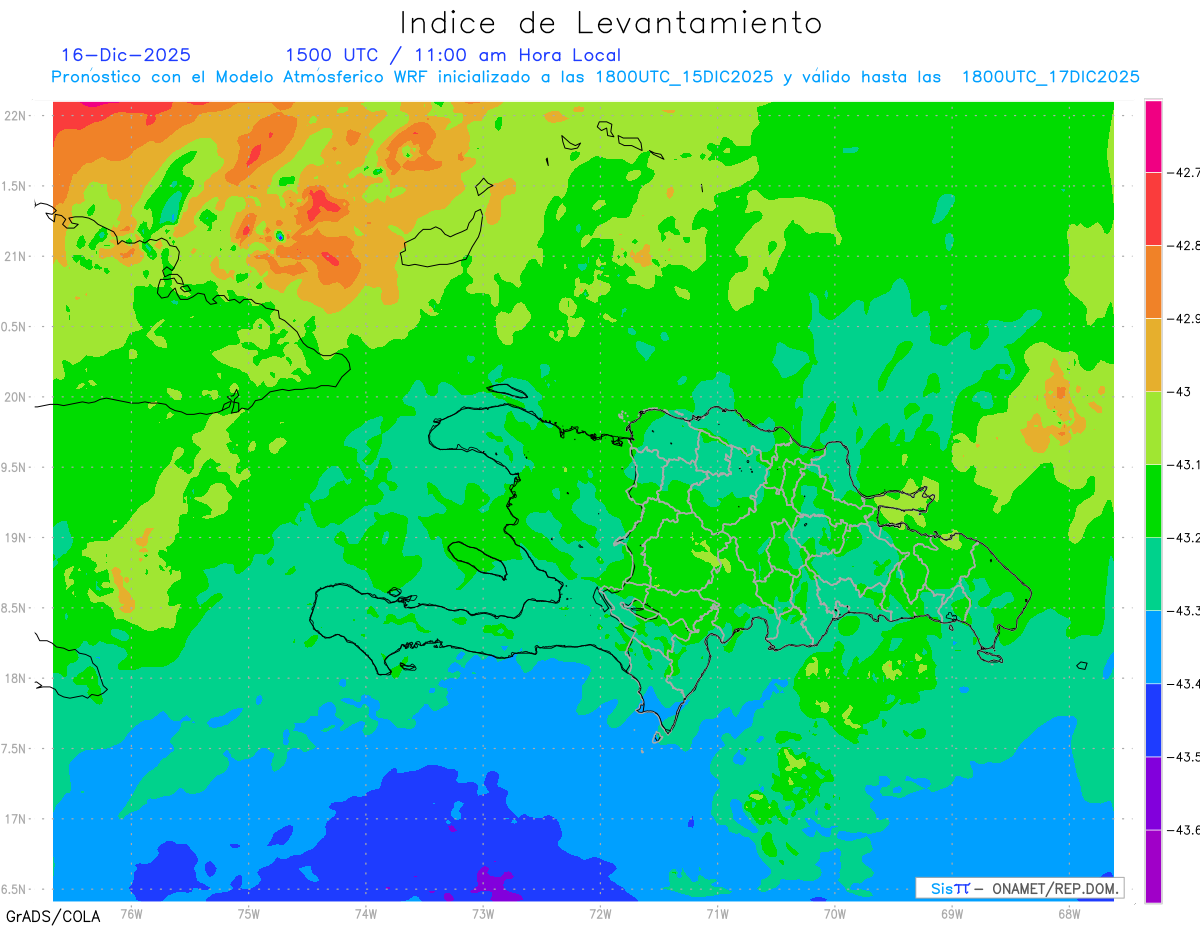The width and height of the screenshot is (1200, 927).
Task: Select the date label "16-Dic-2025"
Action: point(126,55)
